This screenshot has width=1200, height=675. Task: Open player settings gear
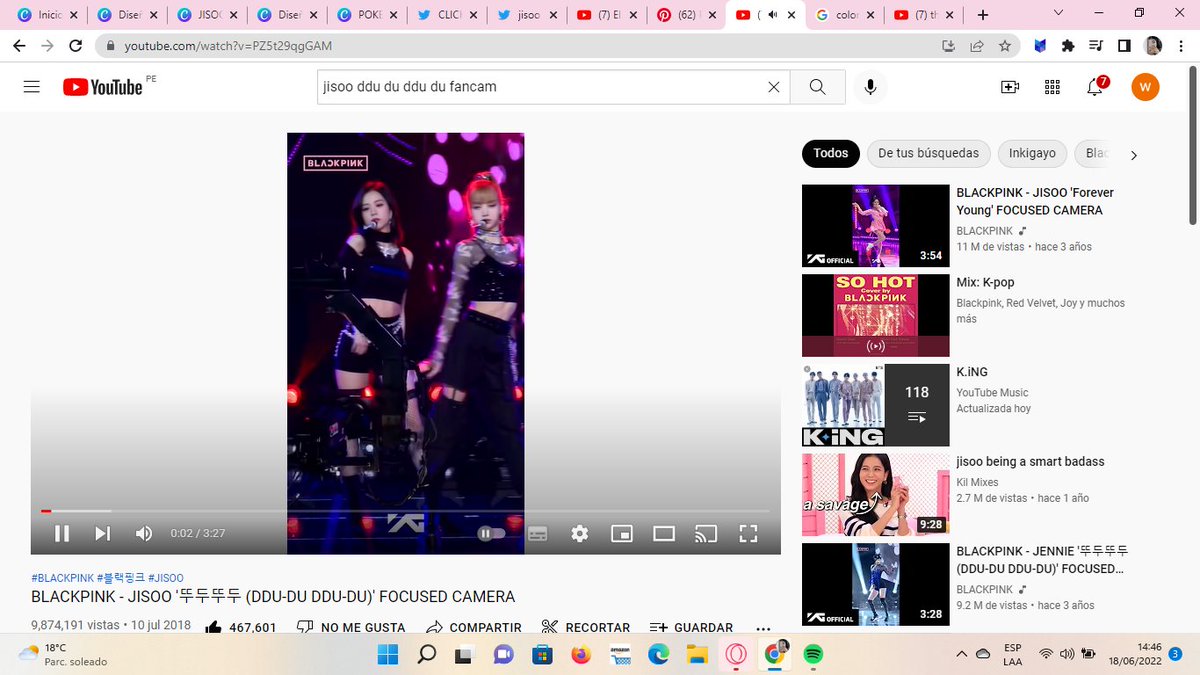580,534
